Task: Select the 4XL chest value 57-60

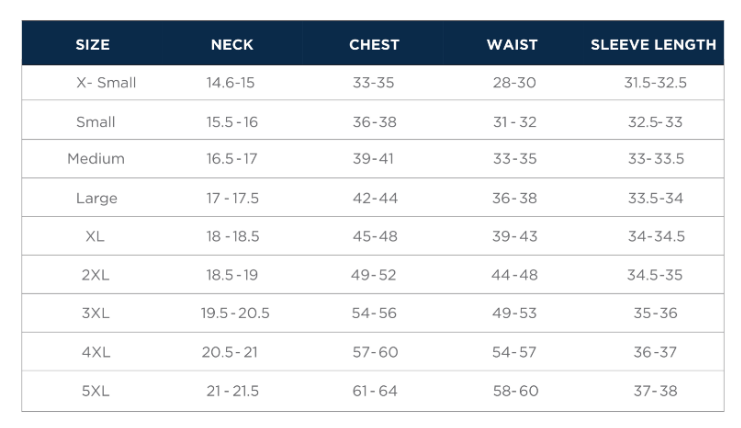Action: 375,352
